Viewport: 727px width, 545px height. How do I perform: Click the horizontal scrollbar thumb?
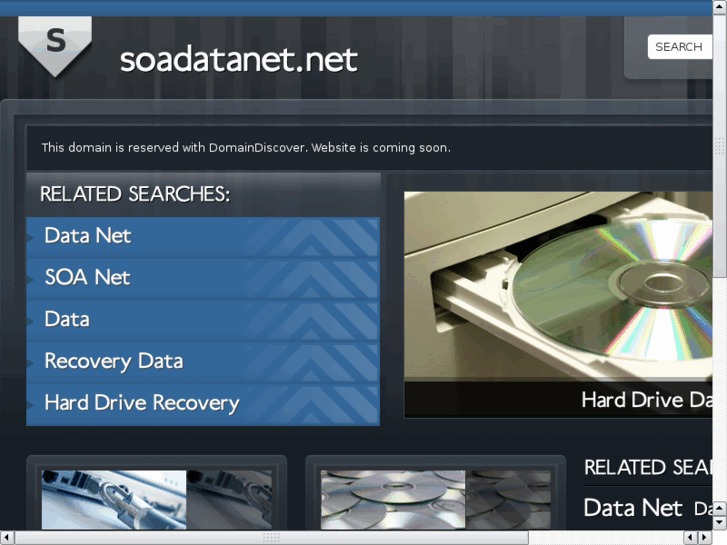pos(271,538)
